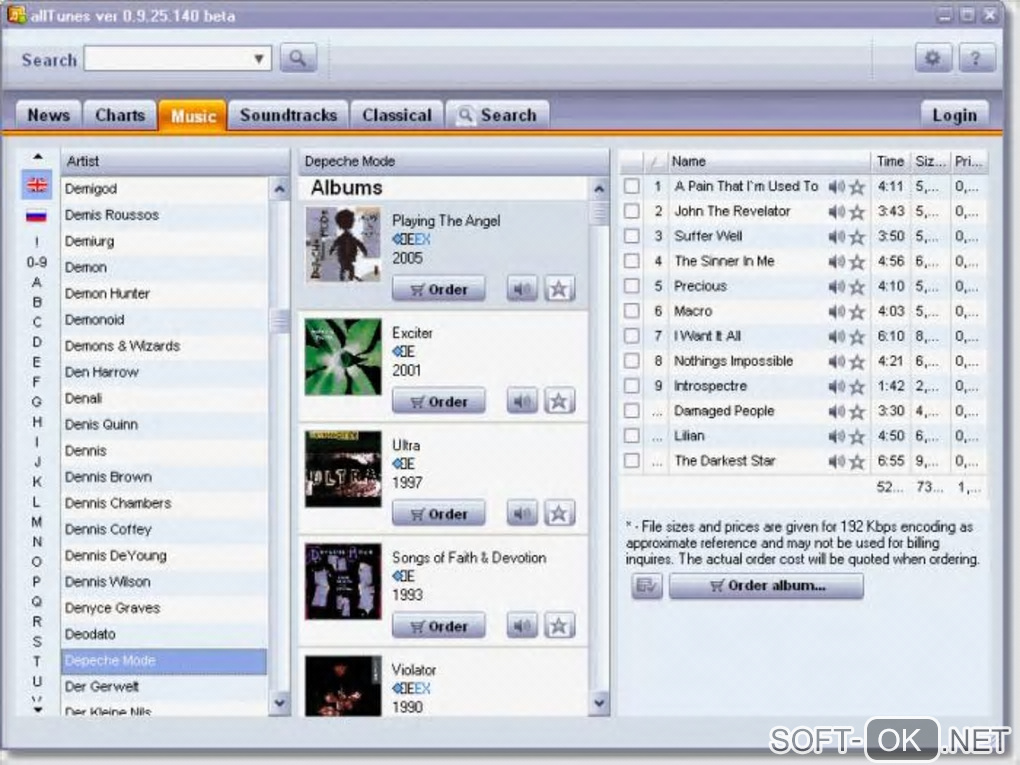
Task: Order the Exciter album
Action: tap(439, 401)
